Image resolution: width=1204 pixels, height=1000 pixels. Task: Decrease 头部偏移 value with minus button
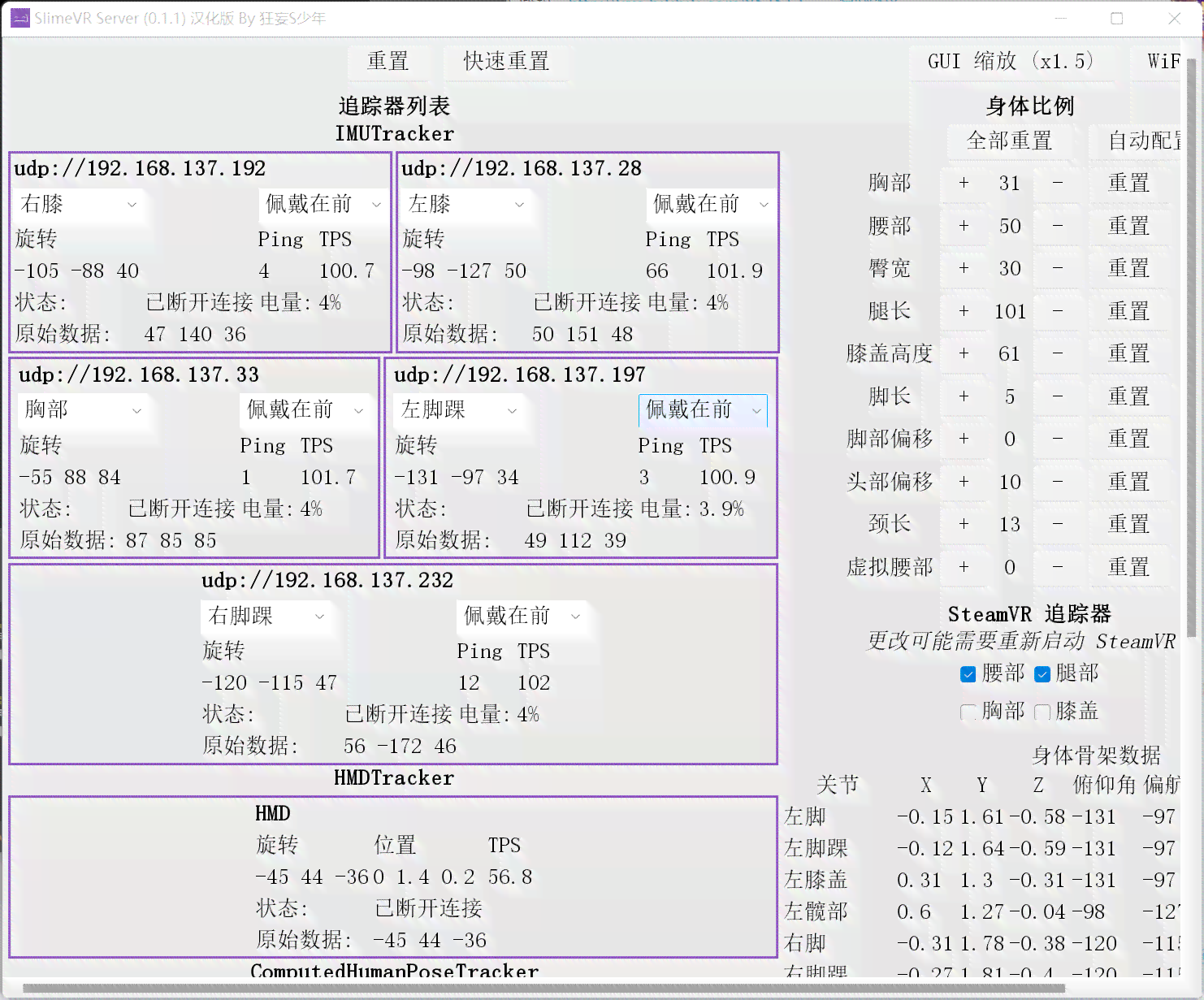point(1058,482)
